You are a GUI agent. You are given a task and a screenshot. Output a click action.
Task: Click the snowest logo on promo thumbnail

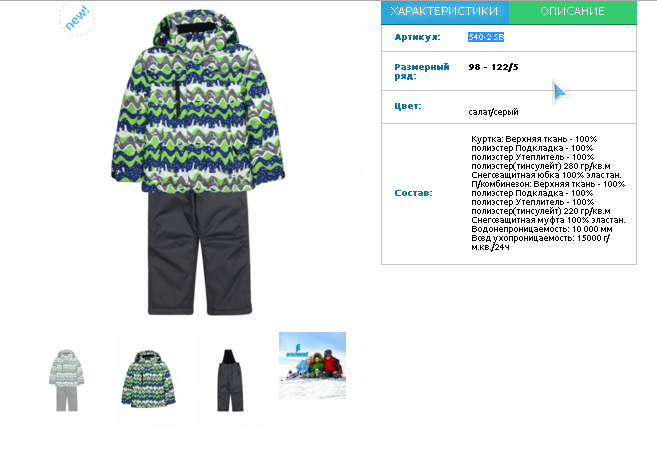coord(297,351)
